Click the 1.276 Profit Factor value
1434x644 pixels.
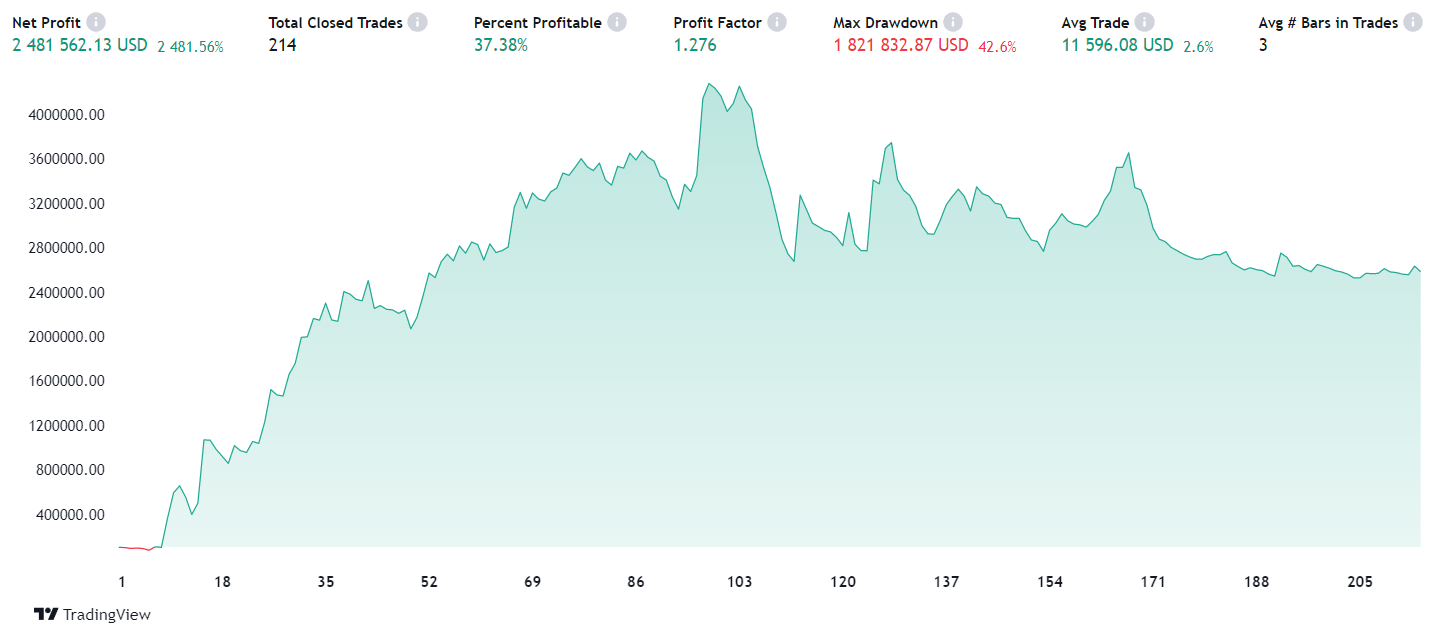point(695,45)
